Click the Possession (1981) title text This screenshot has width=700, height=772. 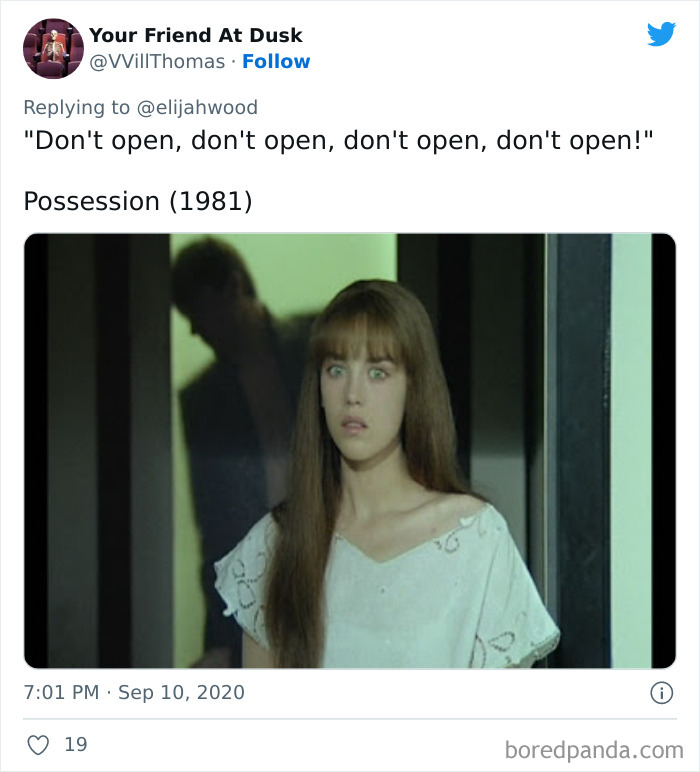tap(138, 201)
